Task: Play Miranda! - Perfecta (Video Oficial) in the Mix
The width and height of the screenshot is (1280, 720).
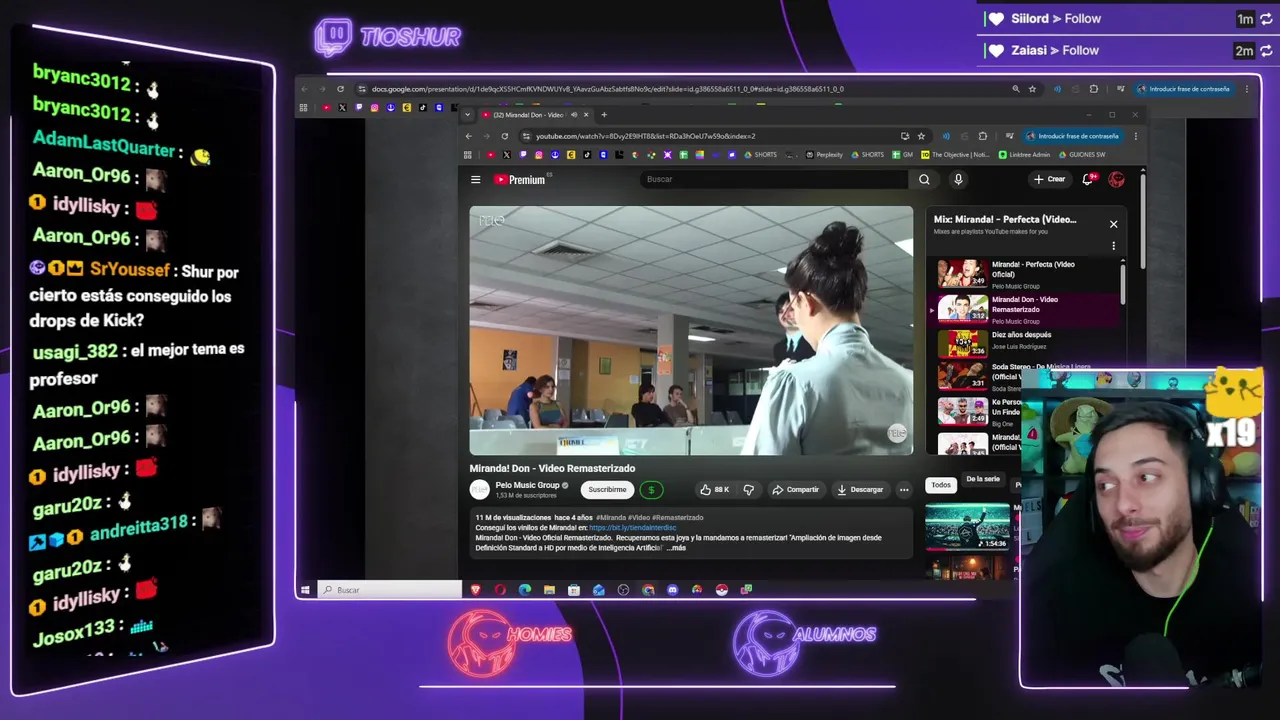Action: [x=1025, y=273]
